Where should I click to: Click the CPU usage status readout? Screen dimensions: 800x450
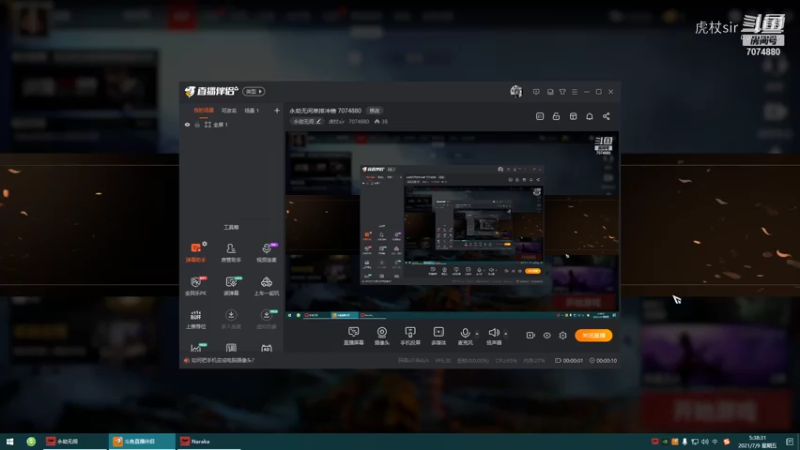pyautogui.click(x=506, y=360)
